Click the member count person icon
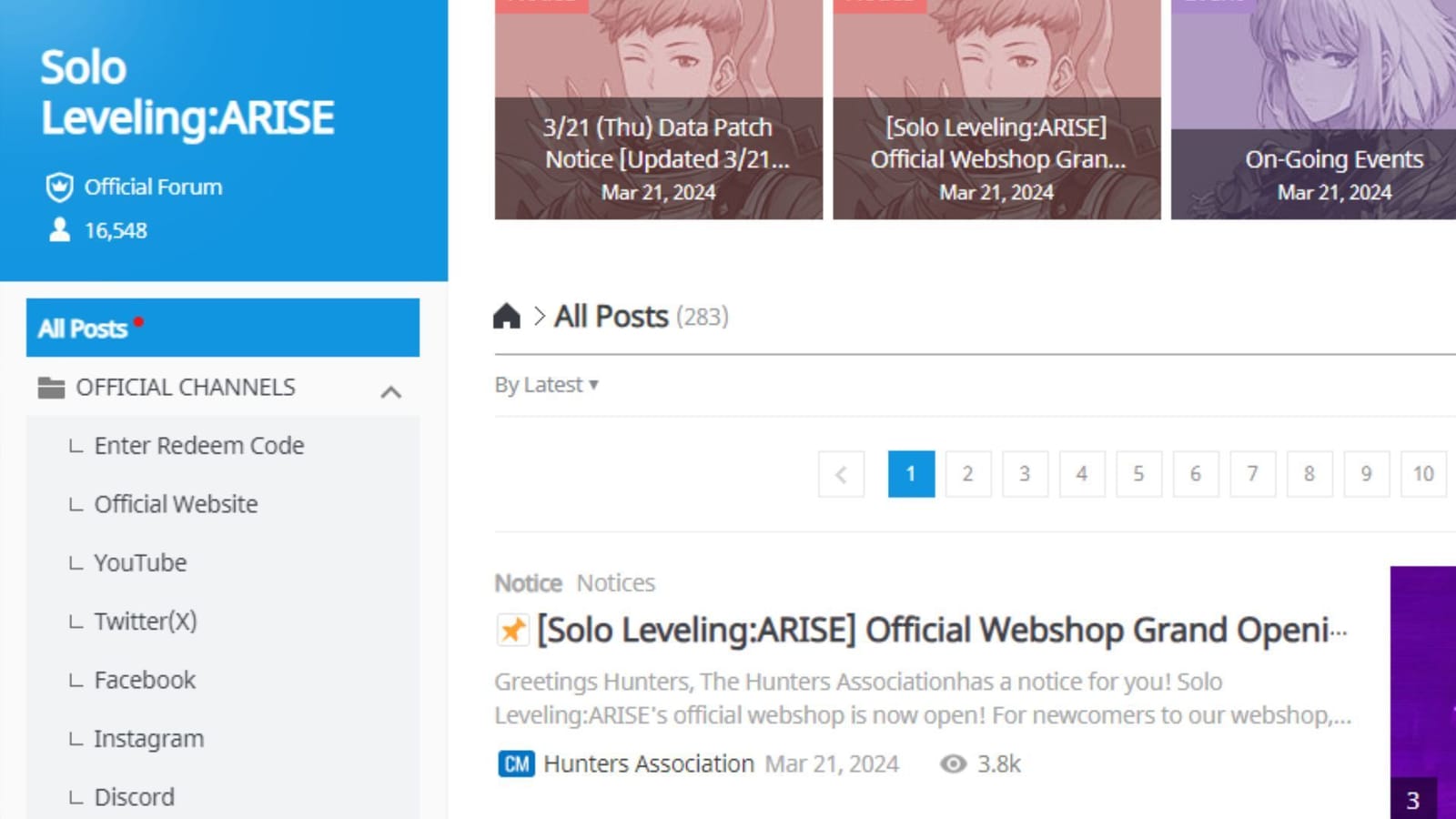 tap(59, 230)
